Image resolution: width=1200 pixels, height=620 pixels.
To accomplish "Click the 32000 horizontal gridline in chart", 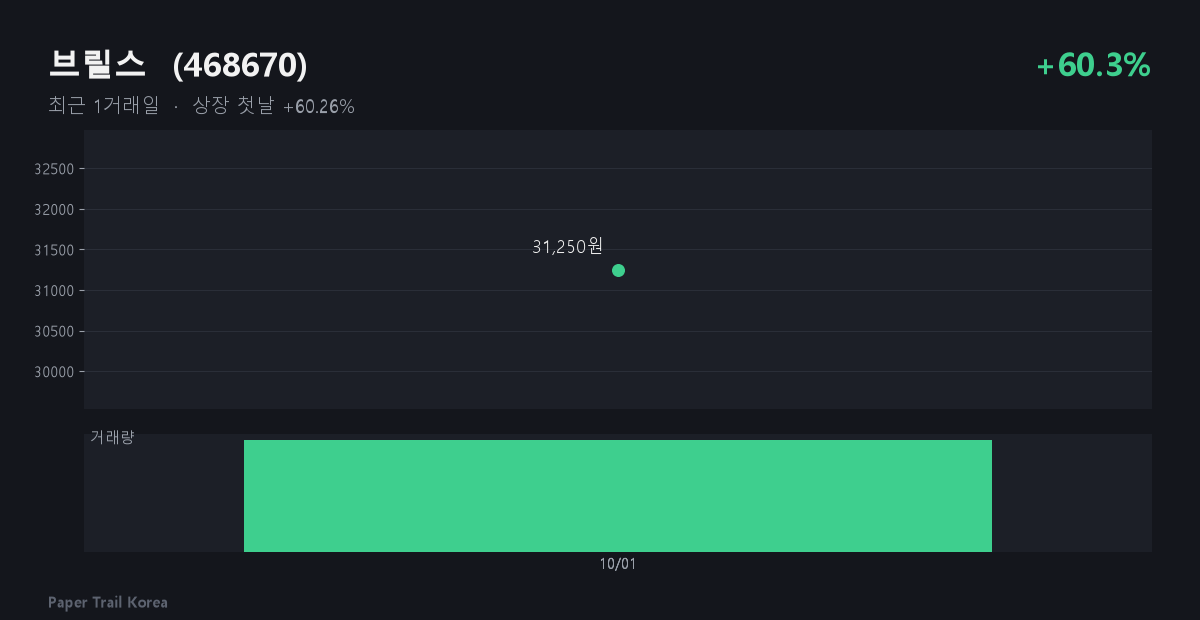I will [x=618, y=209].
